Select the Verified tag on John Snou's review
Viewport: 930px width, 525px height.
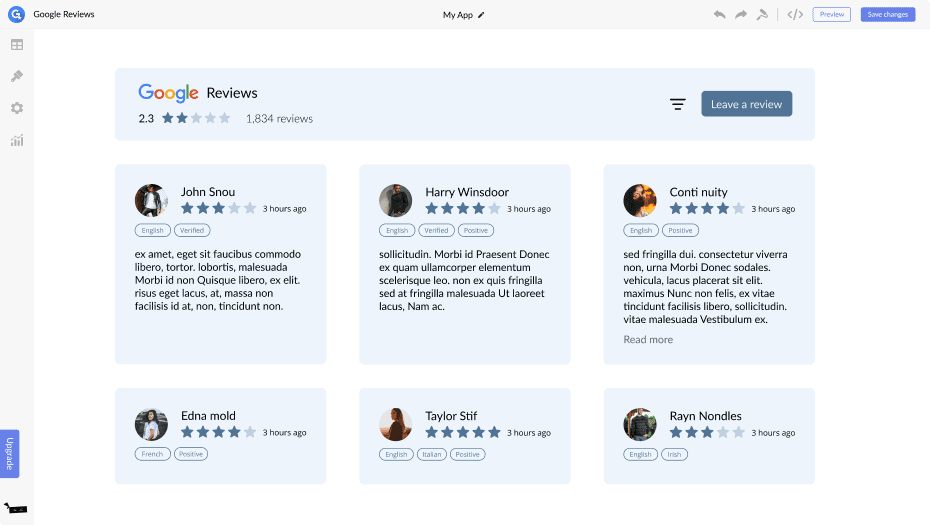pyautogui.click(x=192, y=230)
